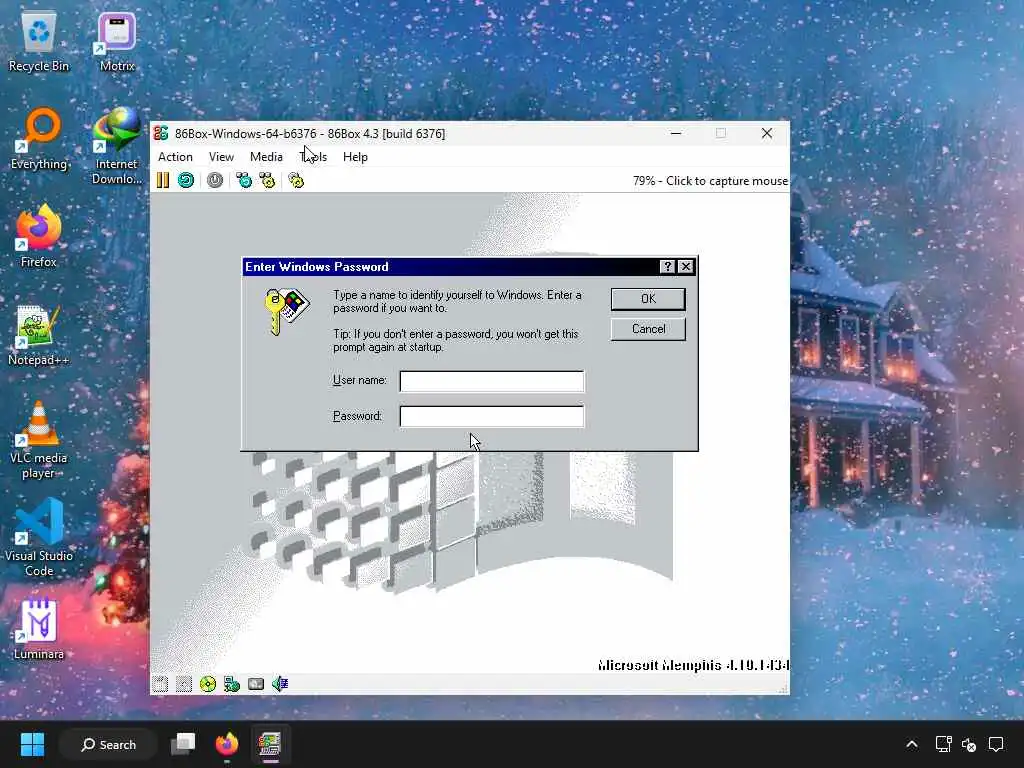
Task: Click the 86Box taskbar button
Action: [x=269, y=744]
